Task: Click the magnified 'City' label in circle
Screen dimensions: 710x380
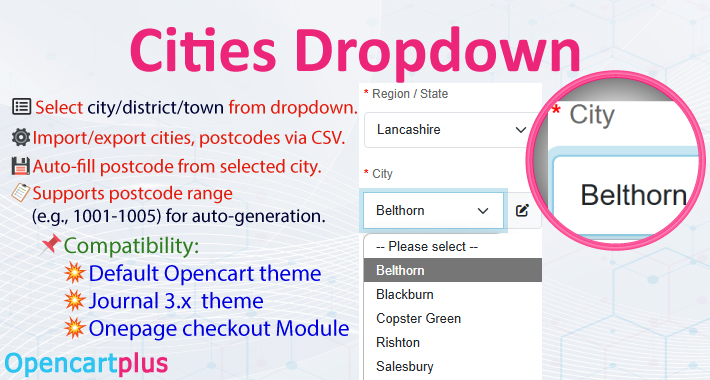Action: (x=592, y=115)
